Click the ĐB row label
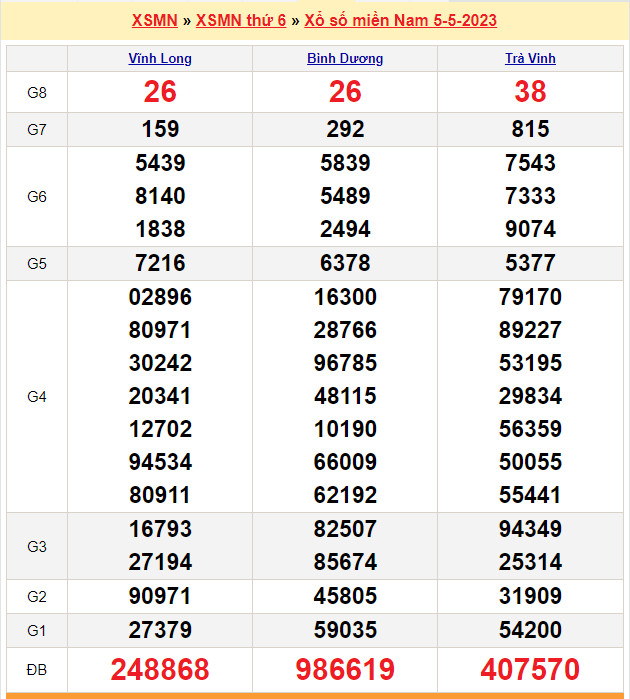Image resolution: width=630 pixels, height=699 pixels. coord(37,669)
